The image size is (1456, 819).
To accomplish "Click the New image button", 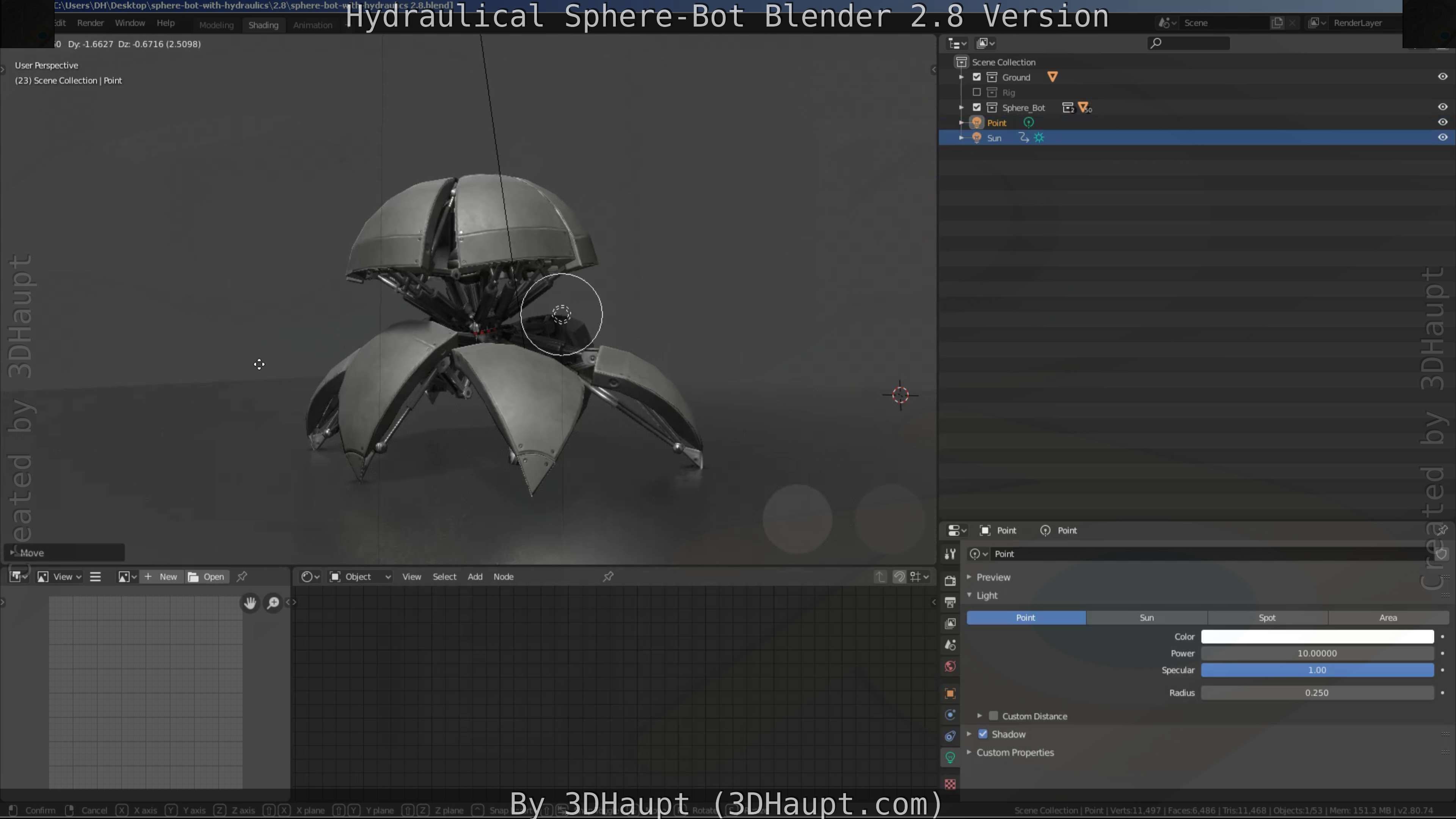I will (162, 576).
